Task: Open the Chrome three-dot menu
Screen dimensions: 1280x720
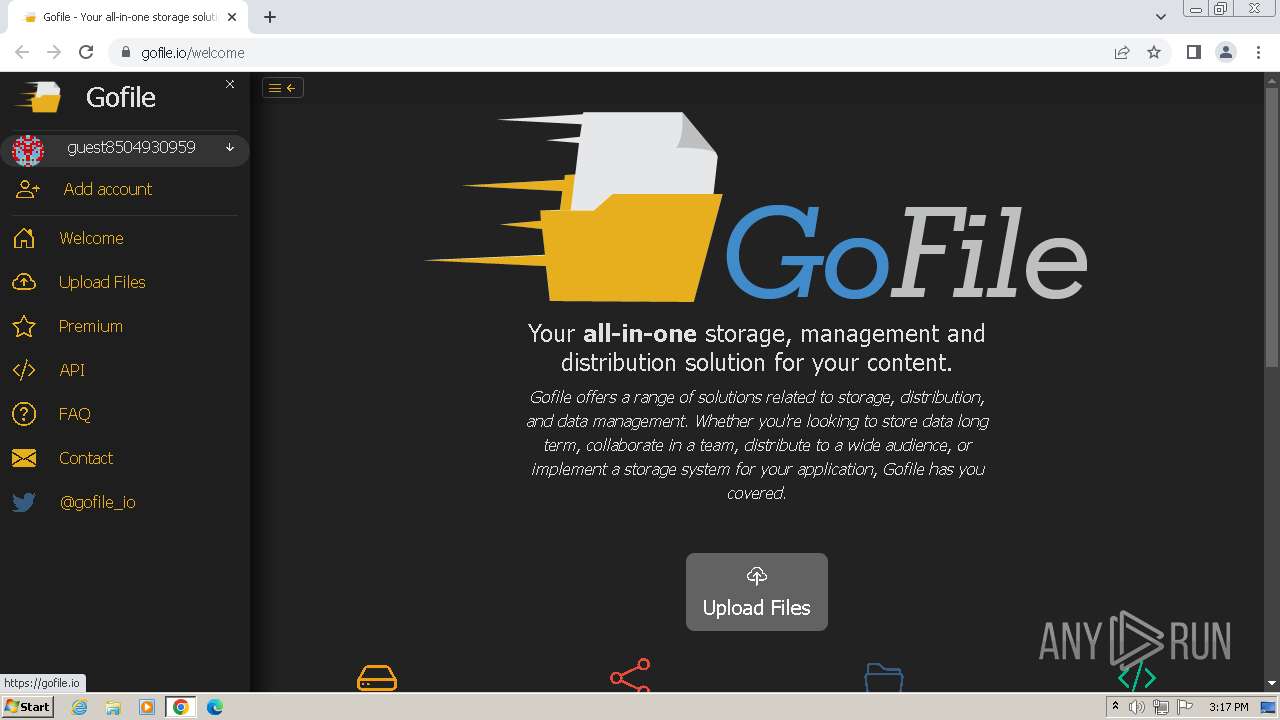Action: (1257, 52)
